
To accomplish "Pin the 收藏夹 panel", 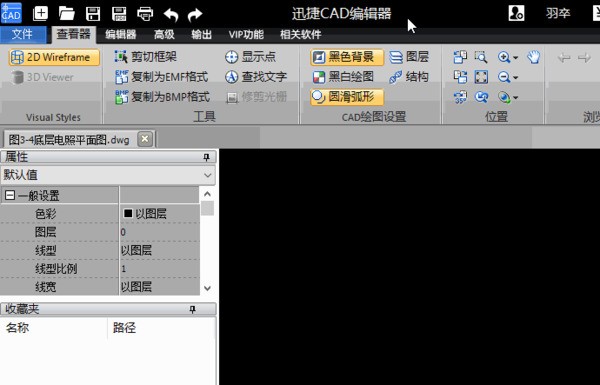I will 193,309.
